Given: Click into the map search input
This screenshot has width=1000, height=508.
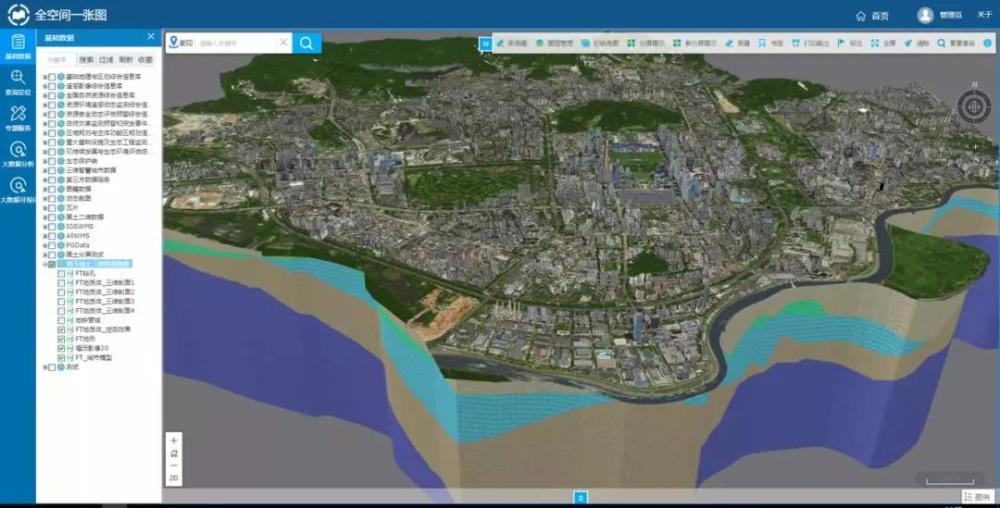Looking at the screenshot, I should (236, 43).
